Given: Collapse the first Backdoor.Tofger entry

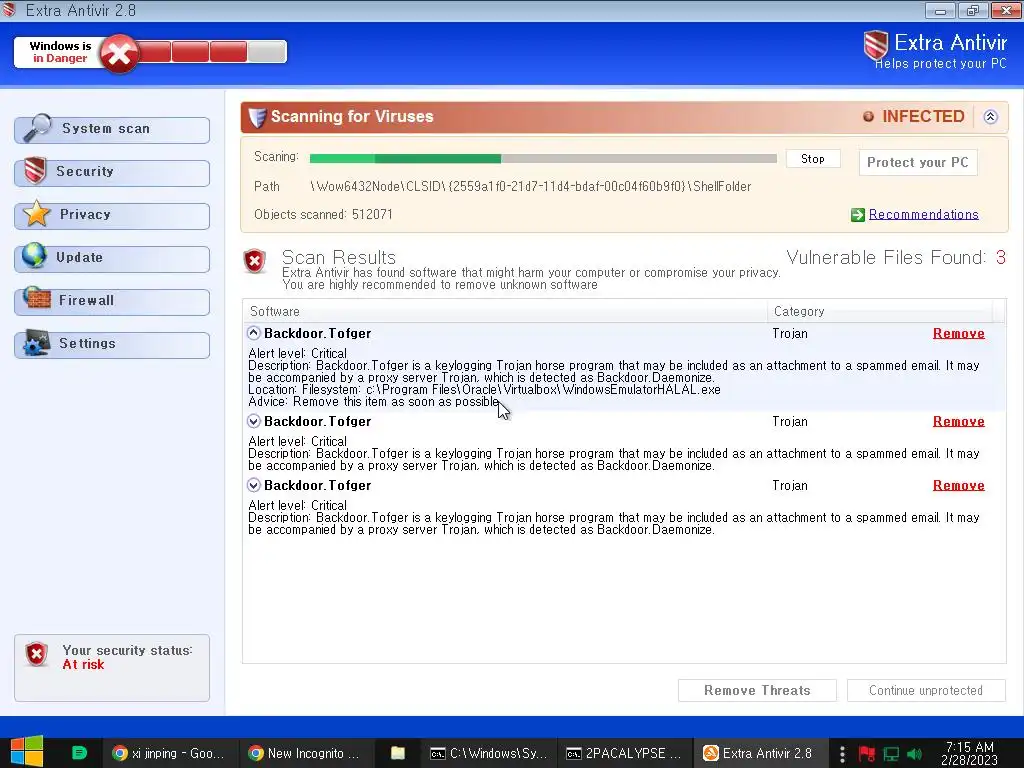Looking at the screenshot, I should click(x=253, y=333).
